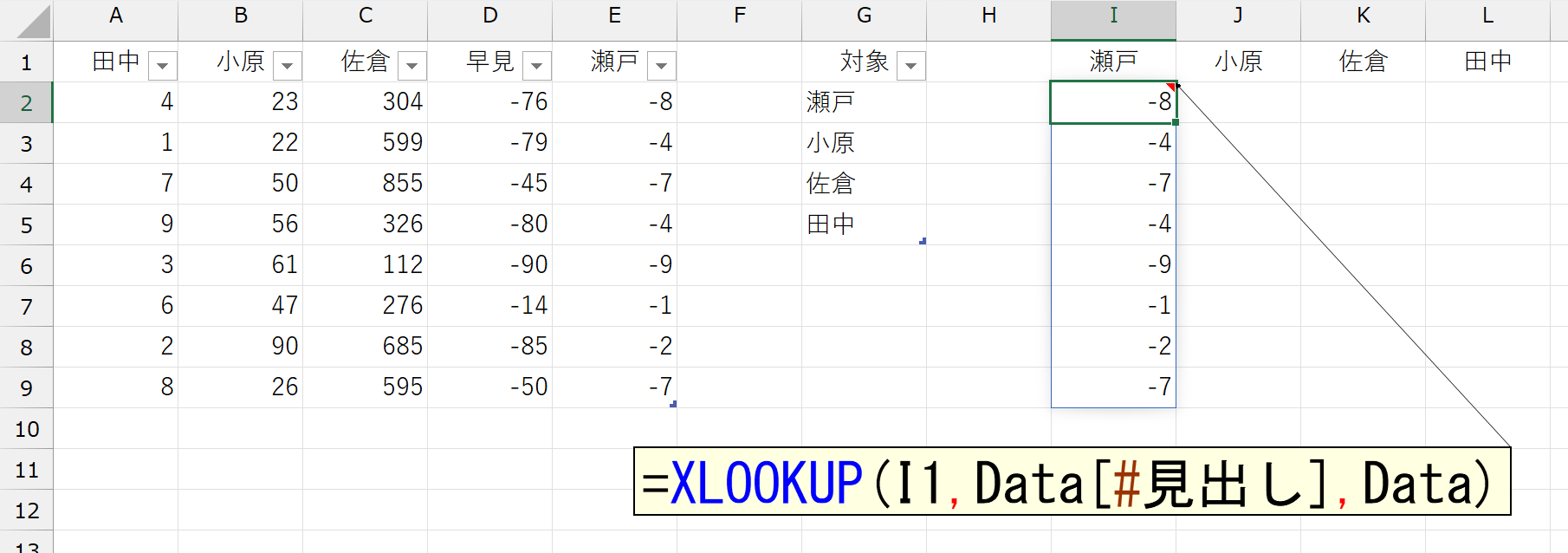Viewport: 1568px width, 553px height.
Task: Click header cell 早見 in D1
Action: tap(490, 62)
